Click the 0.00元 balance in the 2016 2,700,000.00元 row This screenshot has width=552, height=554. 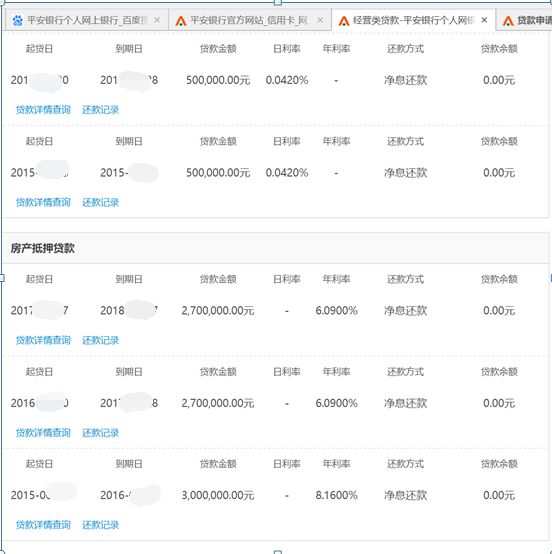click(x=499, y=403)
